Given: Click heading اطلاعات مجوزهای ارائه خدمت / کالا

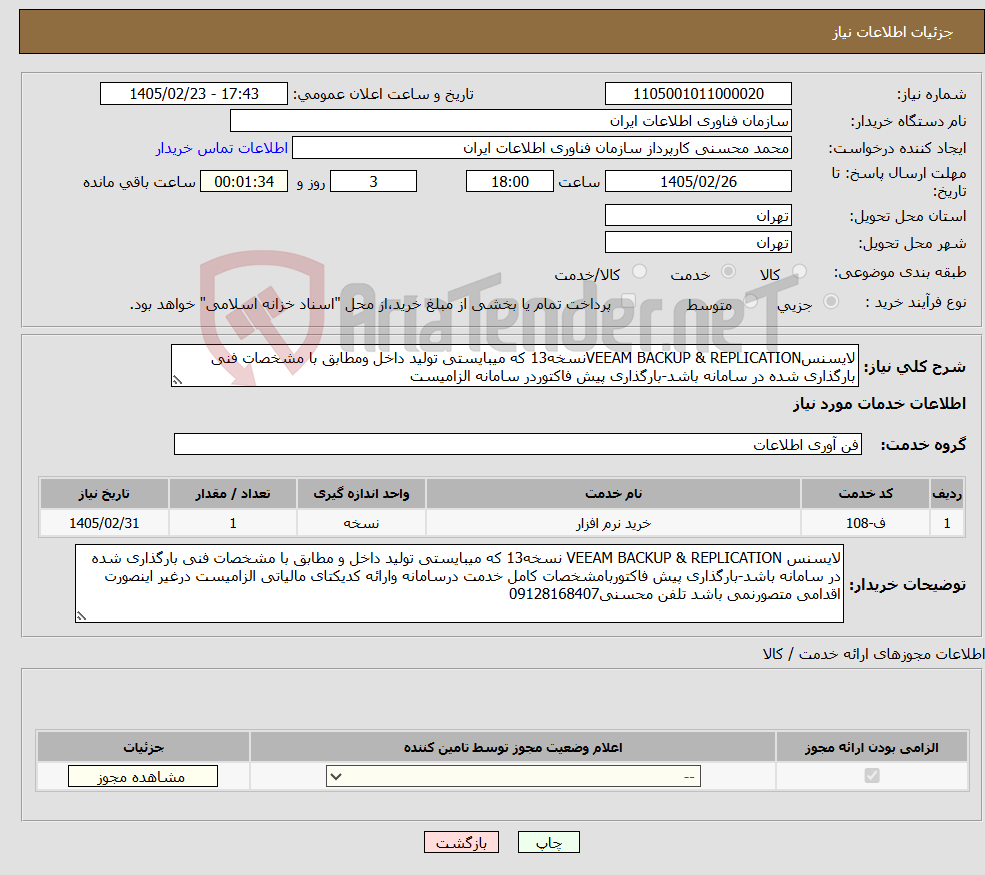Looking at the screenshot, I should pyautogui.click(x=873, y=654).
